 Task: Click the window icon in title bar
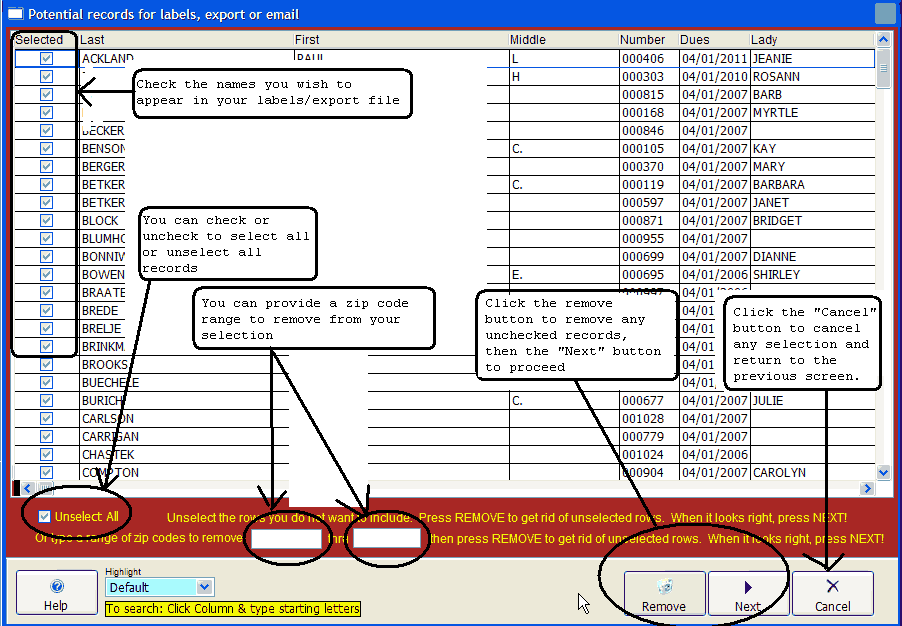[13, 14]
